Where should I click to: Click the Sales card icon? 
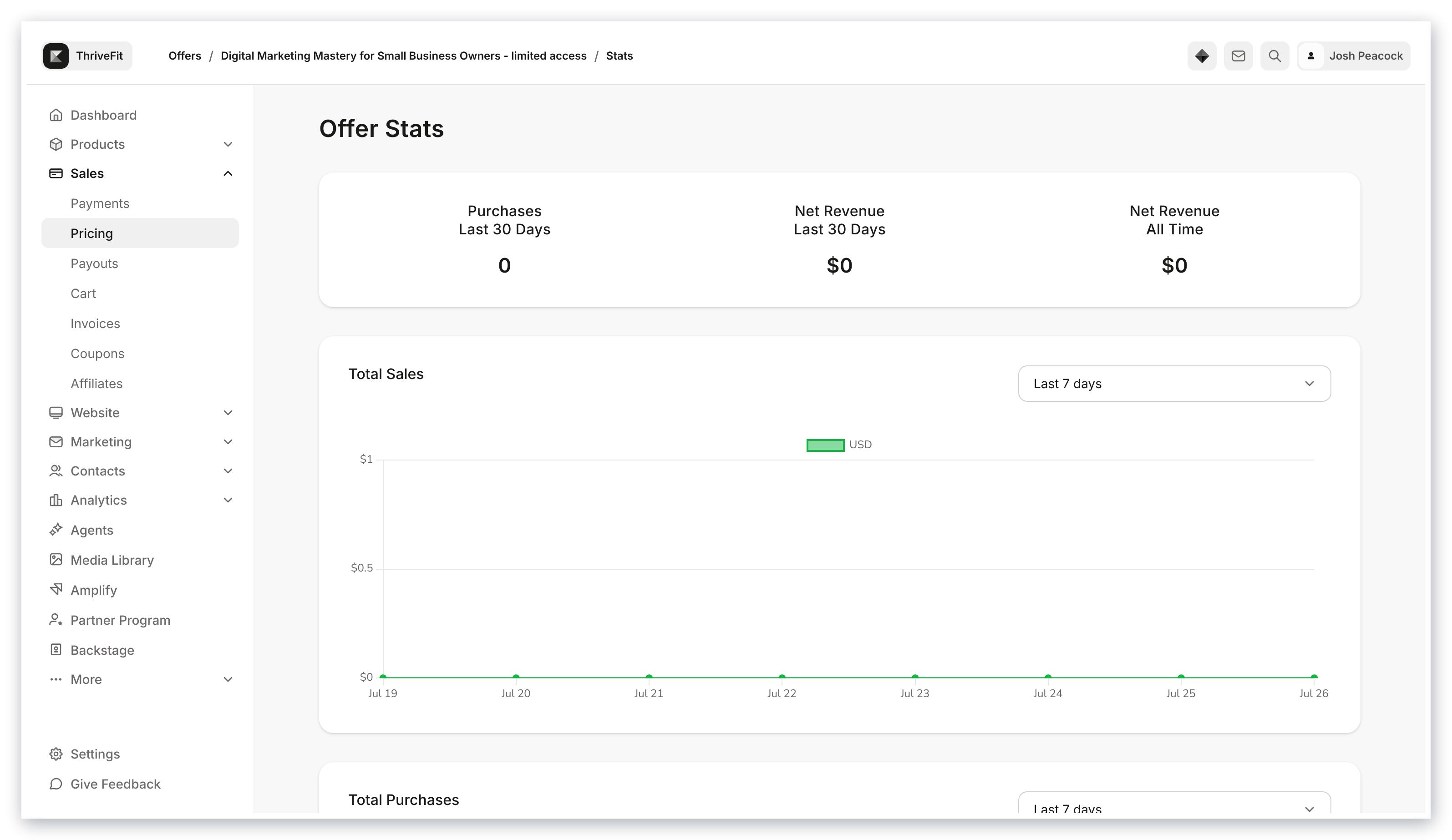tap(56, 173)
